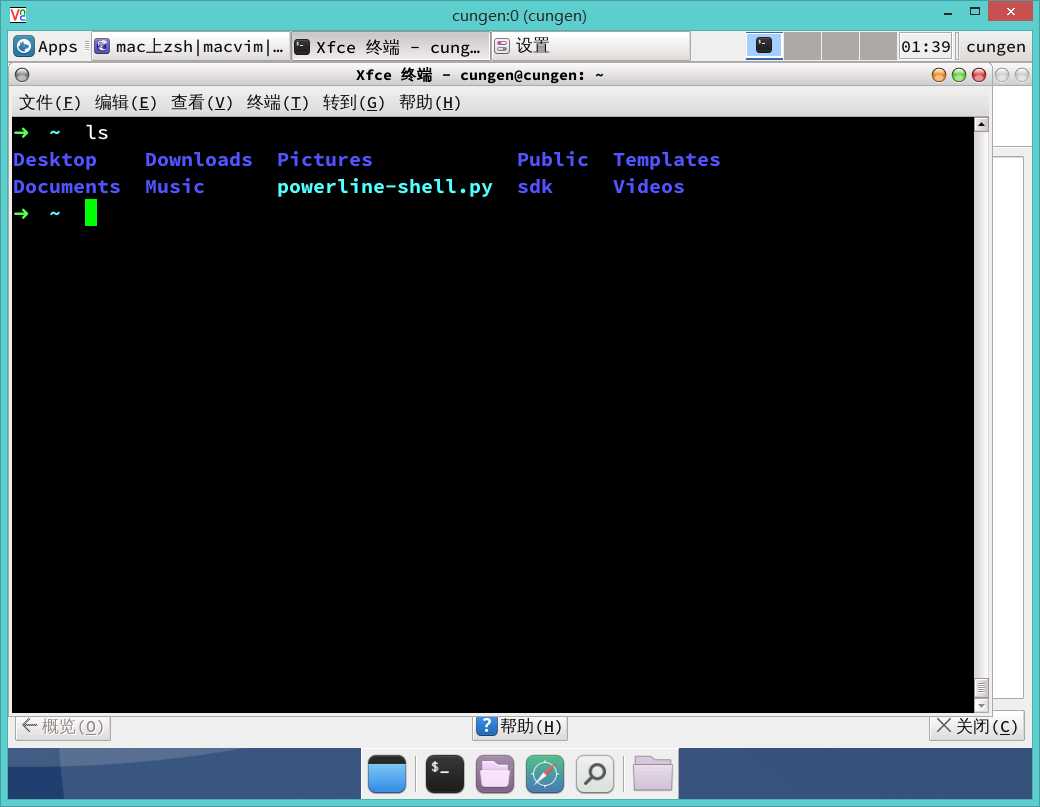Switch to the 设置 taskbar window
The image size is (1040, 807).
tap(590, 46)
